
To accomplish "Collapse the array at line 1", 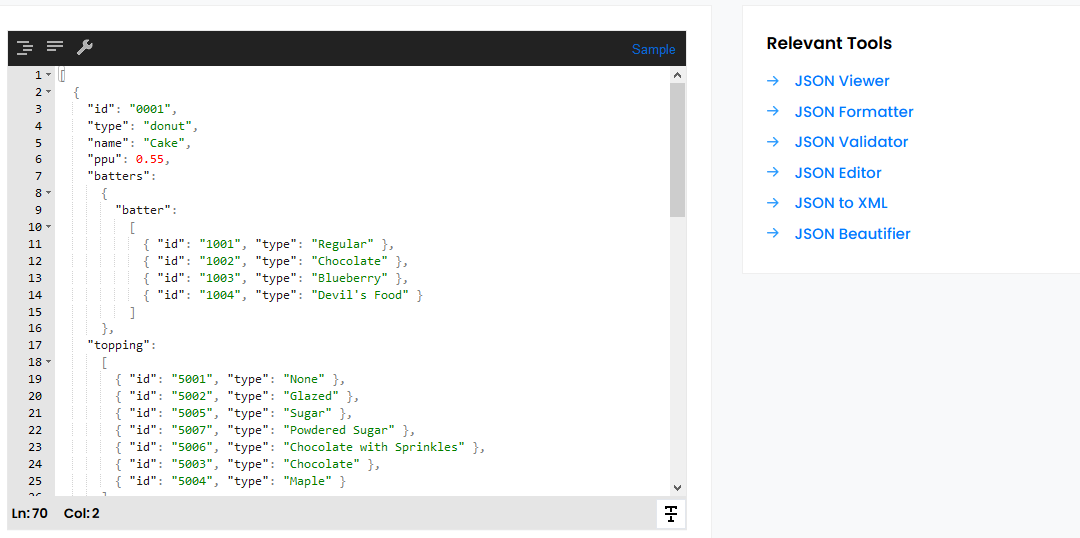I will point(49,75).
